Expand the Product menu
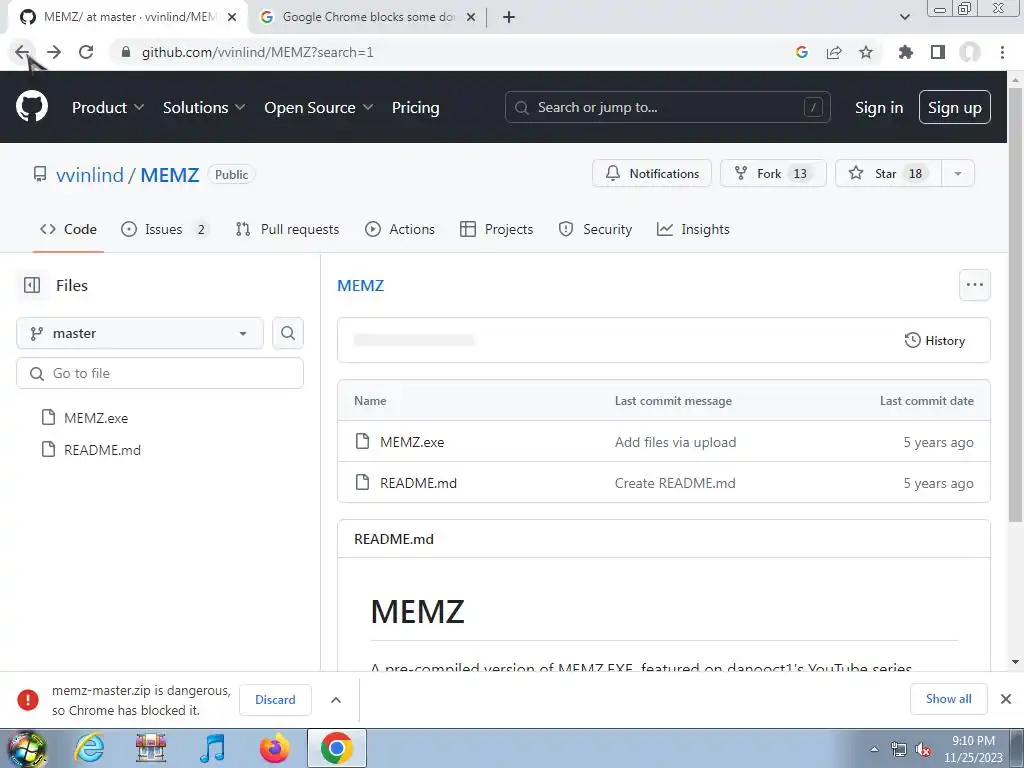 [108, 107]
